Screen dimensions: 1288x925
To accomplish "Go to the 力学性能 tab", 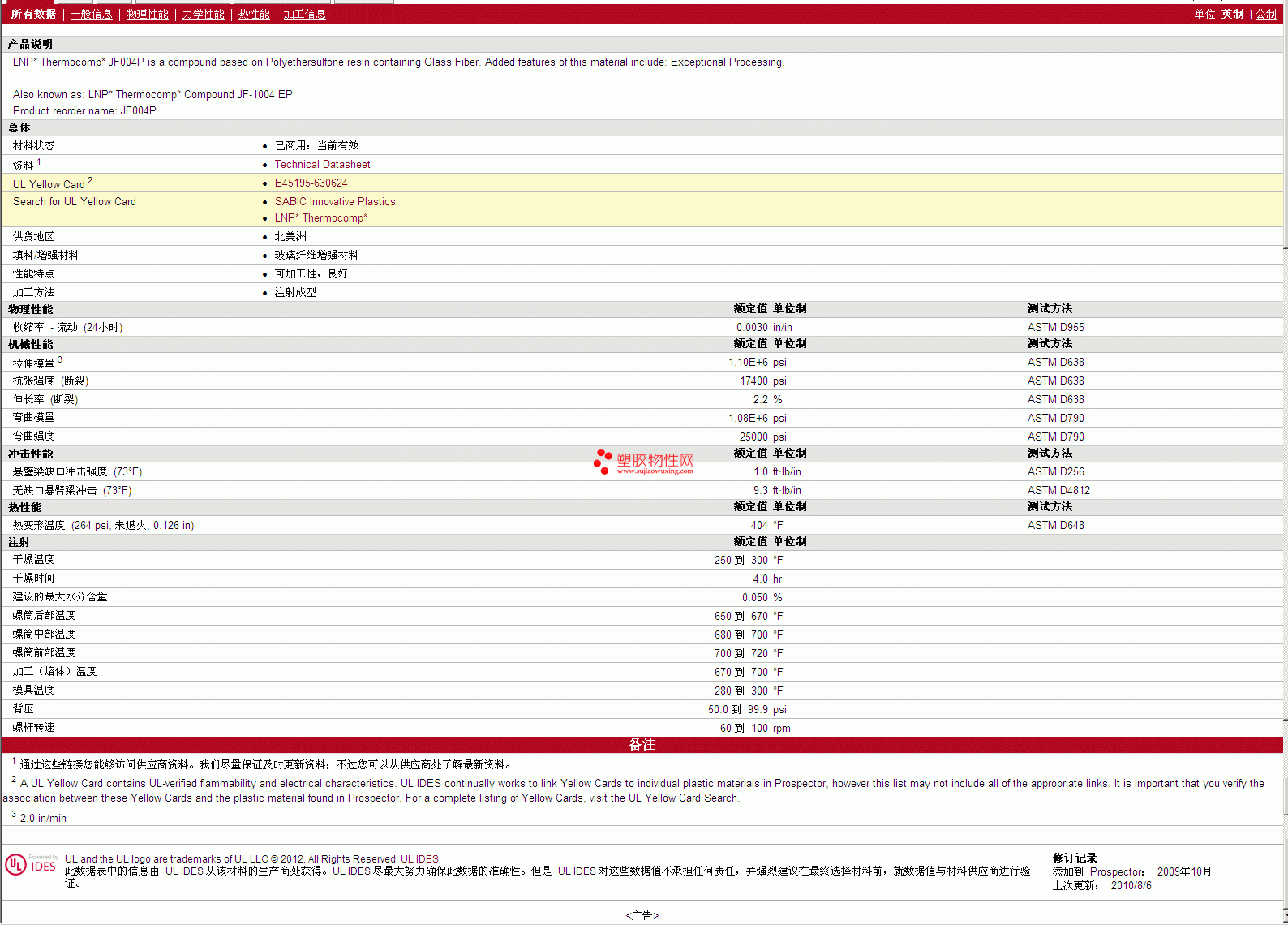I will [203, 15].
